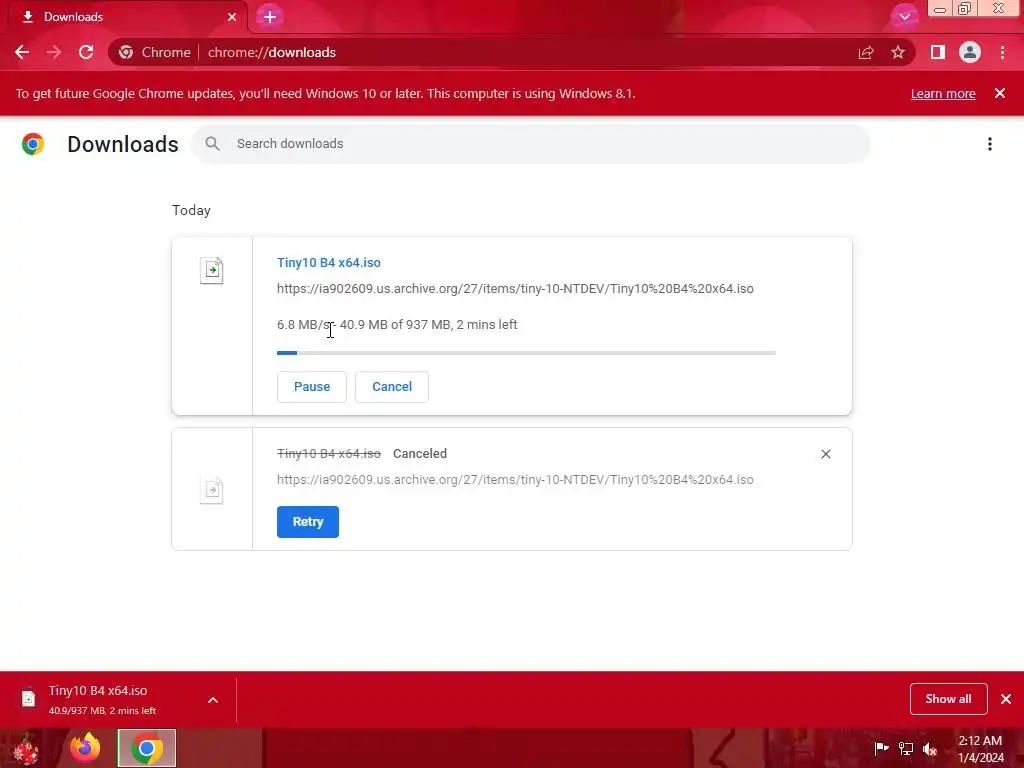Go back using the browser back arrow
The height and width of the screenshot is (768, 1024).
(22, 52)
